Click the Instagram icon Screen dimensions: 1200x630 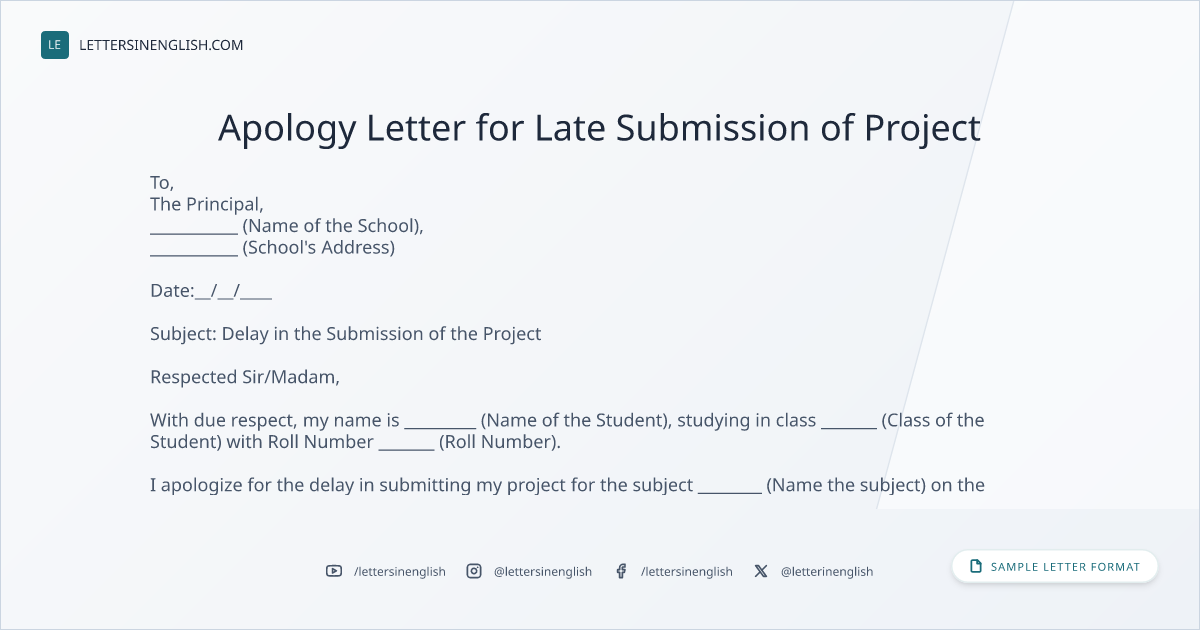pyautogui.click(x=474, y=571)
